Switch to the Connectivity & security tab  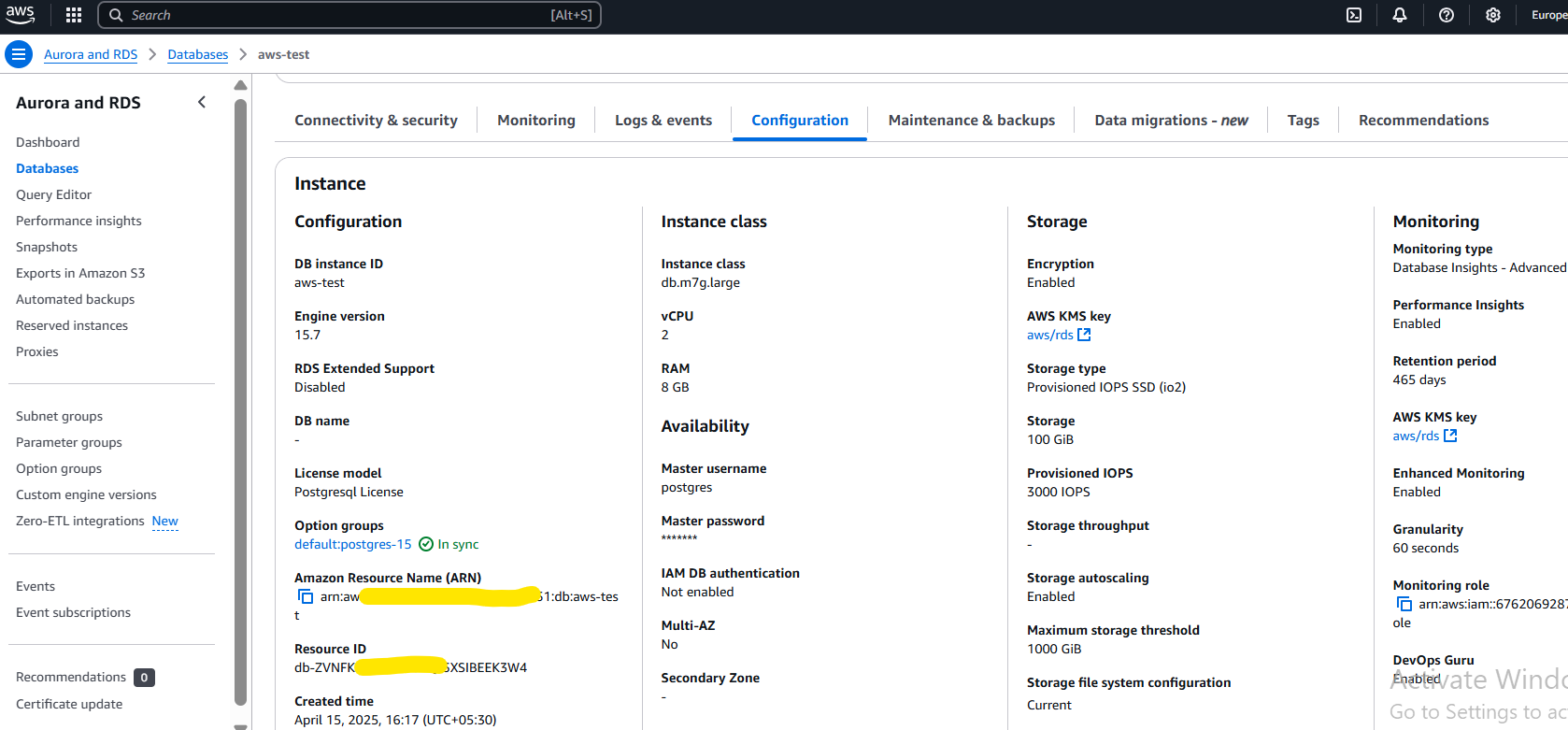(376, 120)
